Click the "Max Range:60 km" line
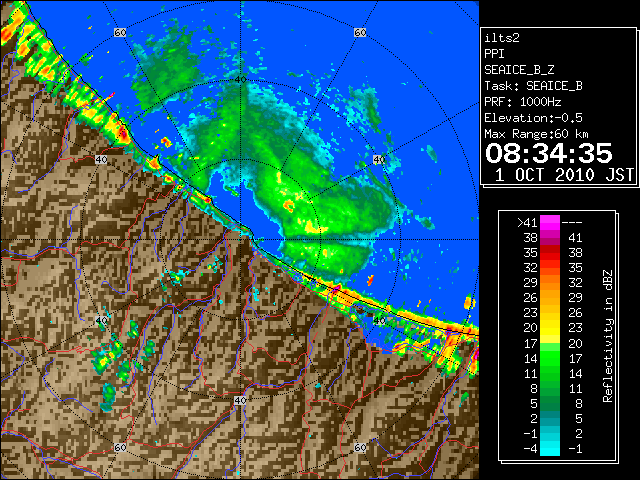 click(x=536, y=134)
